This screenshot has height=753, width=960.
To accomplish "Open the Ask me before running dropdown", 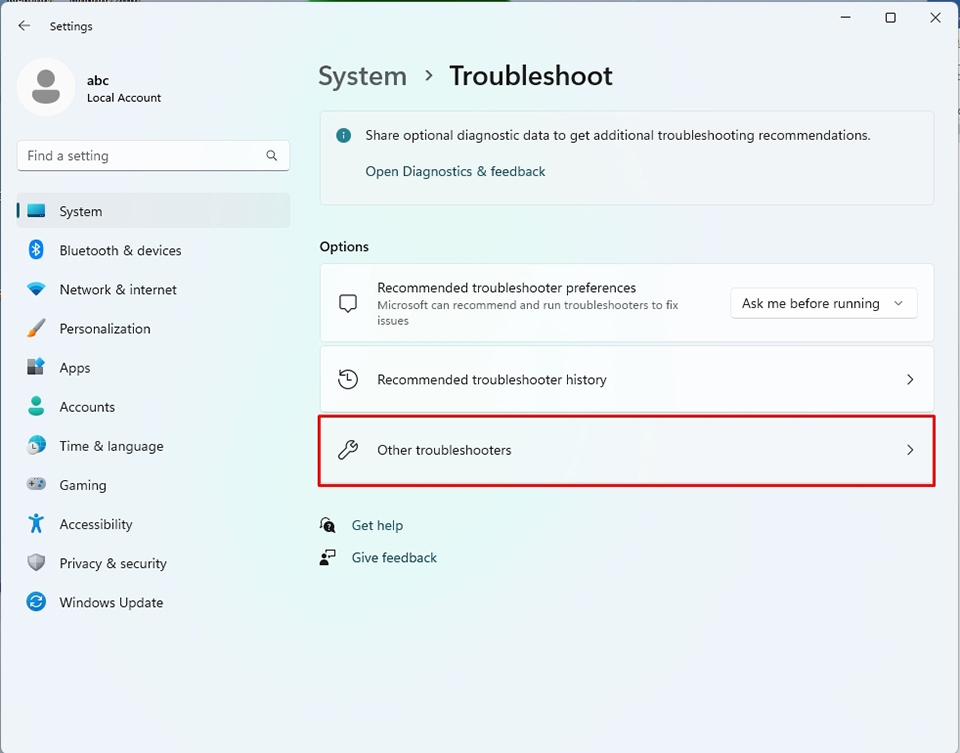I will pyautogui.click(x=823, y=302).
